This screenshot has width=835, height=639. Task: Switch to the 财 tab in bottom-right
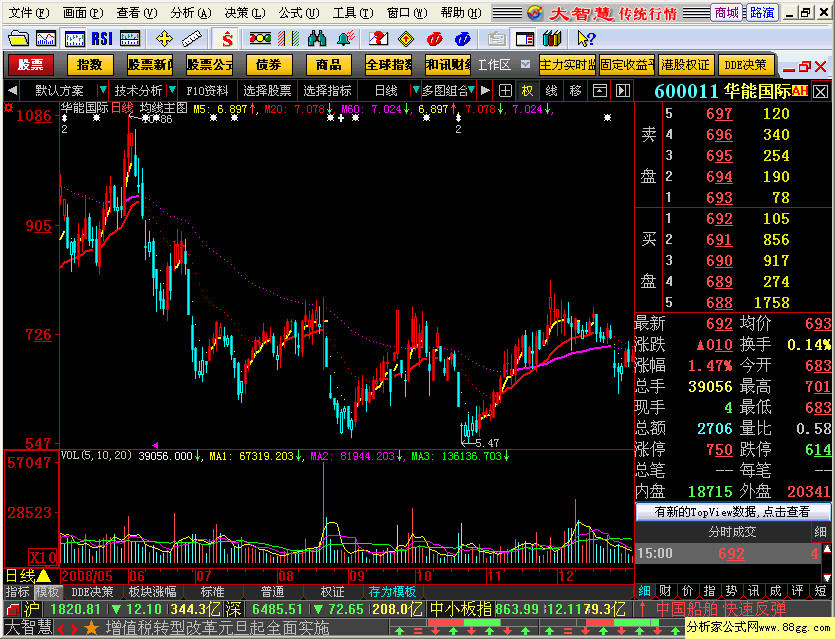[x=665, y=591]
